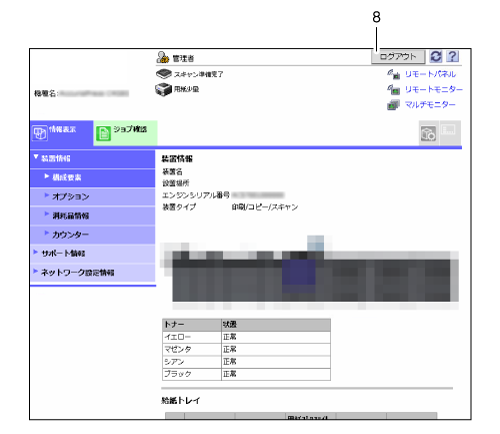Switch to the 情報表示 tab
Viewport: 500px width, 434px height.
(62, 133)
